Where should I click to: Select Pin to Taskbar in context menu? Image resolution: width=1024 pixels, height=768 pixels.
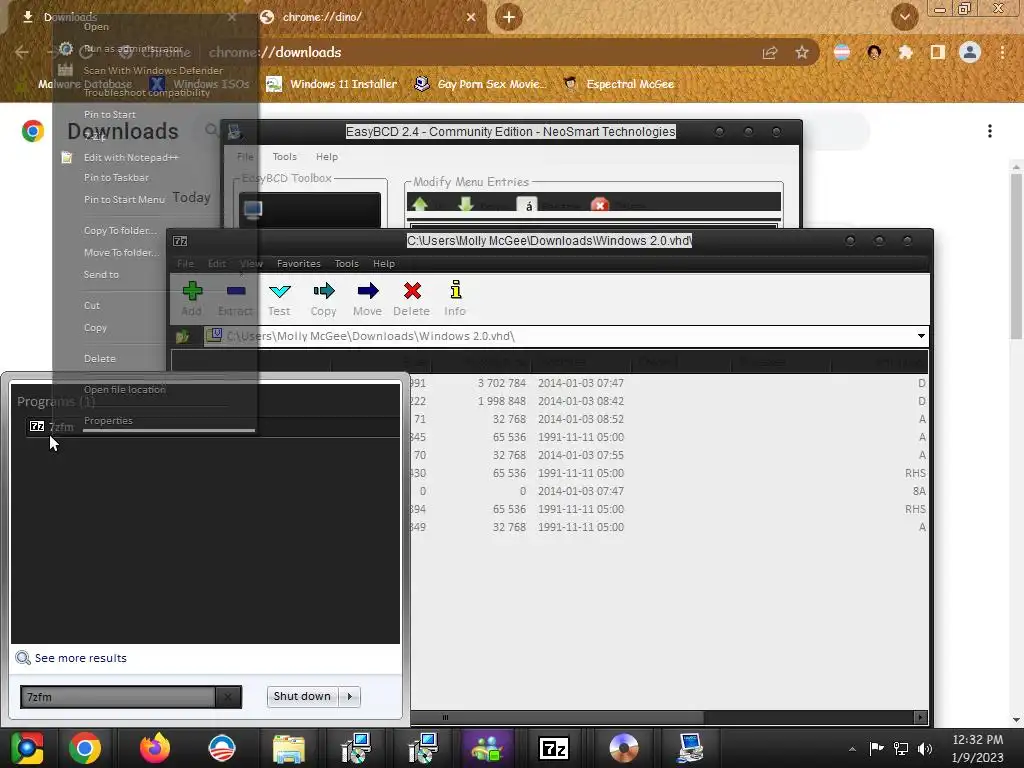click(116, 178)
